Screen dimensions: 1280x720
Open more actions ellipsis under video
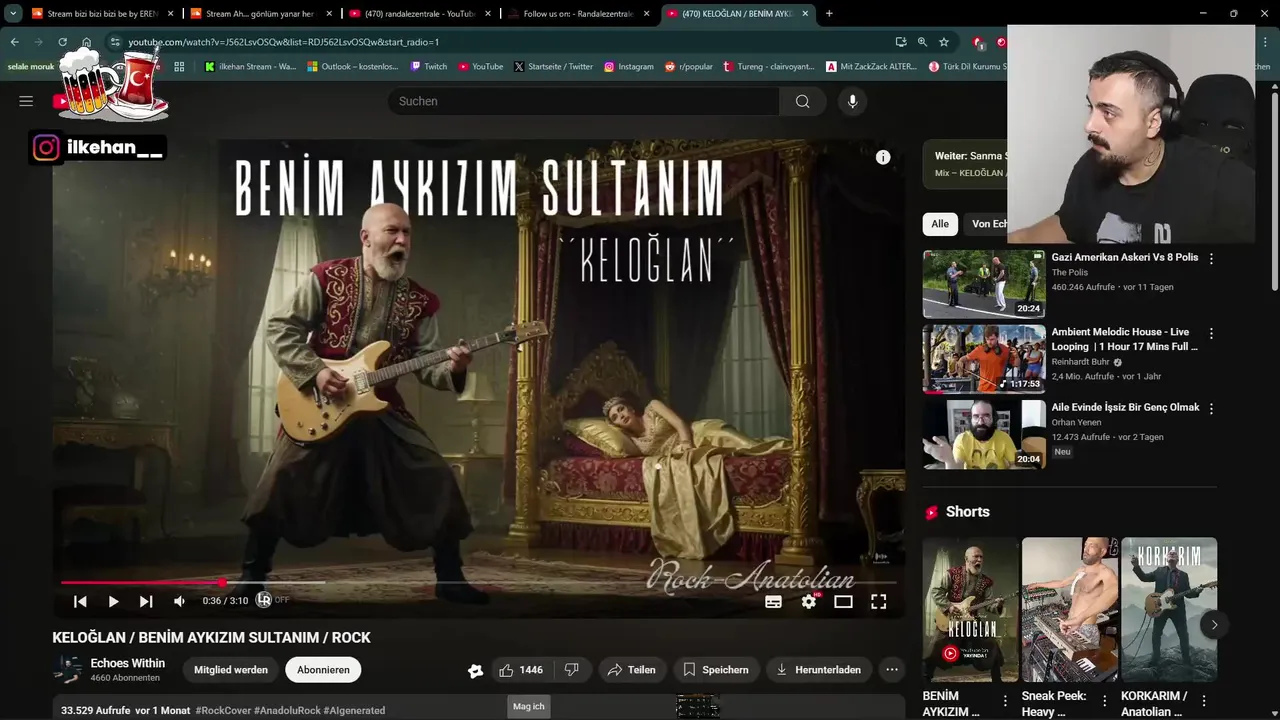pos(892,670)
